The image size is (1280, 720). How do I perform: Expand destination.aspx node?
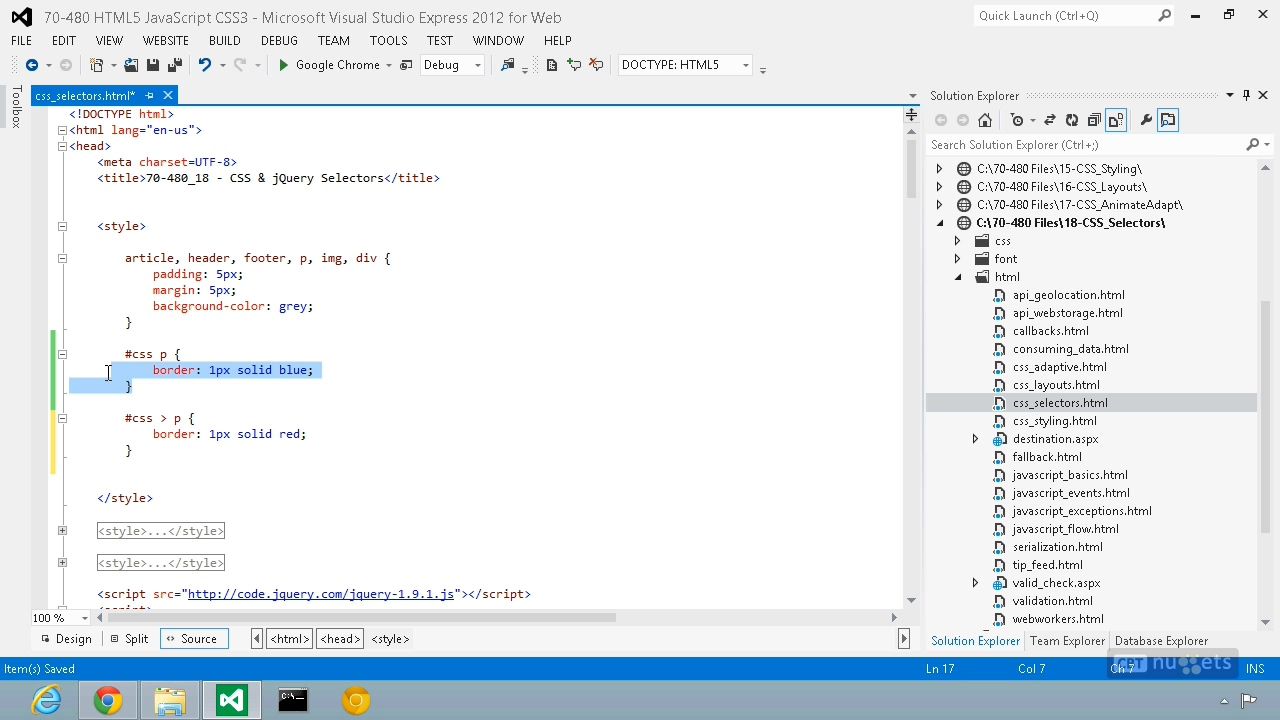(975, 439)
